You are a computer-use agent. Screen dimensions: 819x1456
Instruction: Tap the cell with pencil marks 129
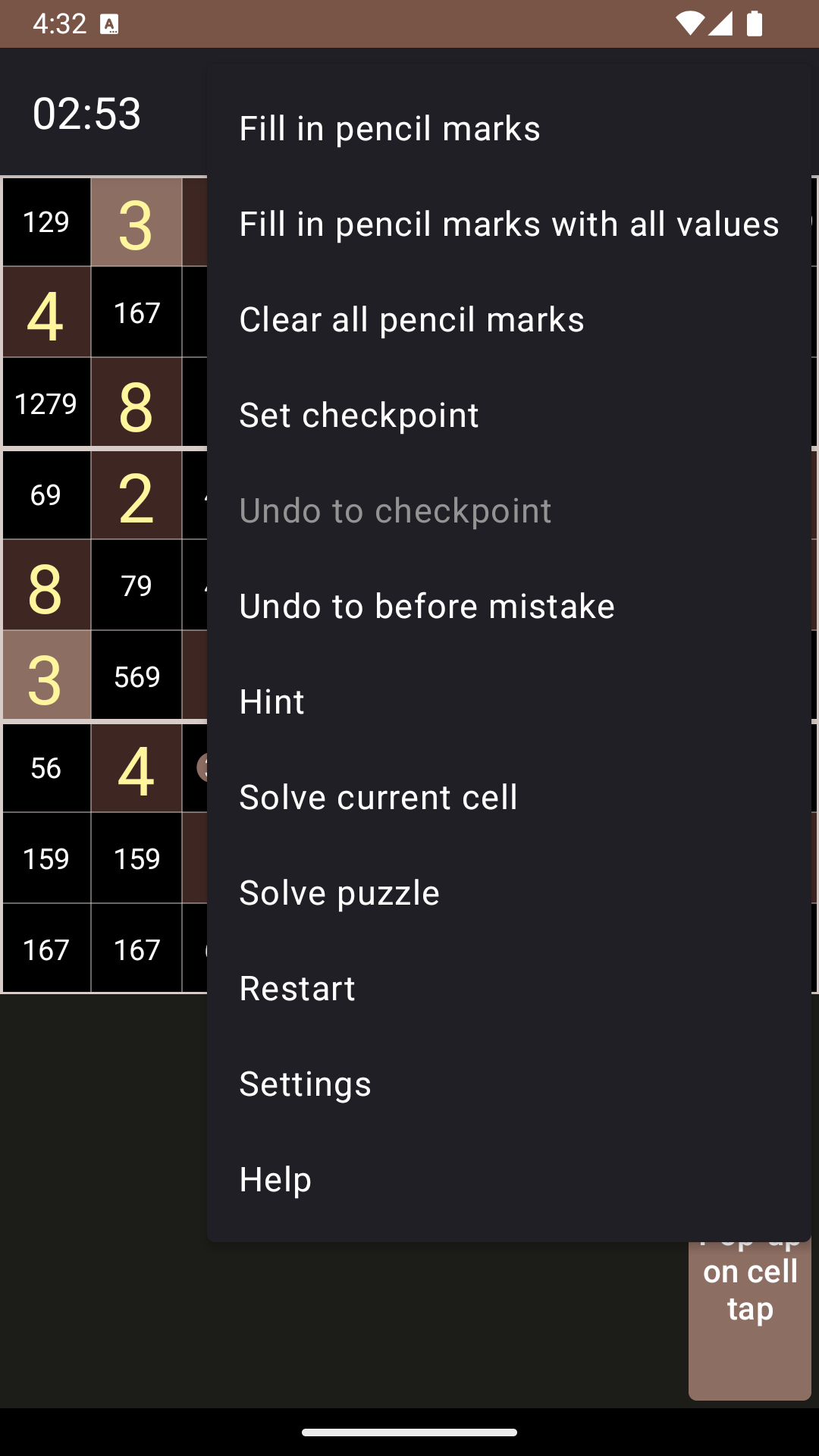[46, 222]
